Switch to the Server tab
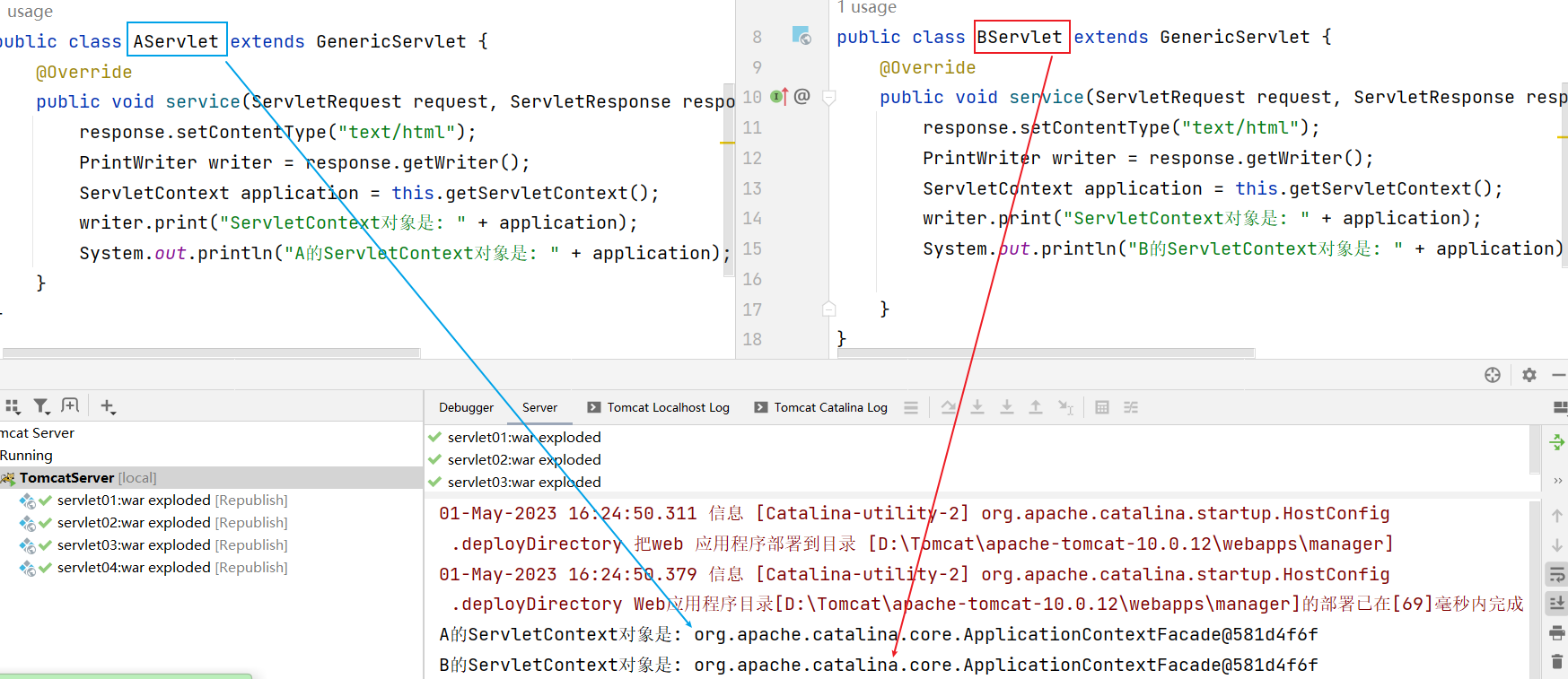The image size is (1568, 679). click(x=539, y=407)
